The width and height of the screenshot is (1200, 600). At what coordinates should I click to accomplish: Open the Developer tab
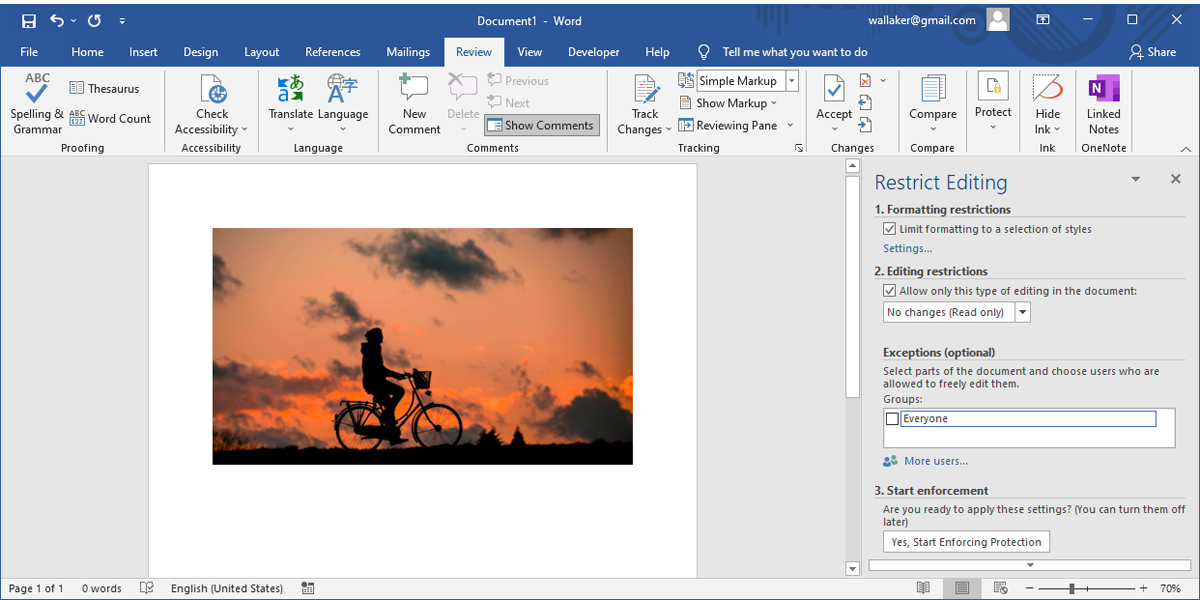[593, 51]
